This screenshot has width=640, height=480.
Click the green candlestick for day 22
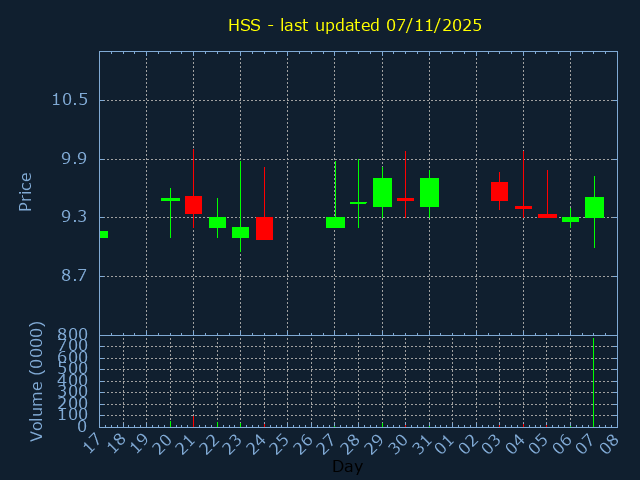(x=217, y=222)
